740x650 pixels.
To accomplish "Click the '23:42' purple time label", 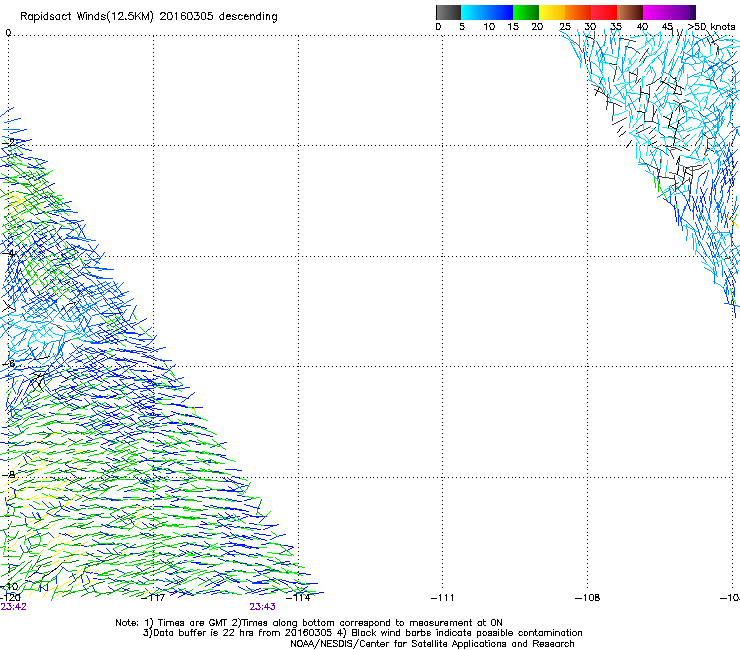I will click(13, 607).
